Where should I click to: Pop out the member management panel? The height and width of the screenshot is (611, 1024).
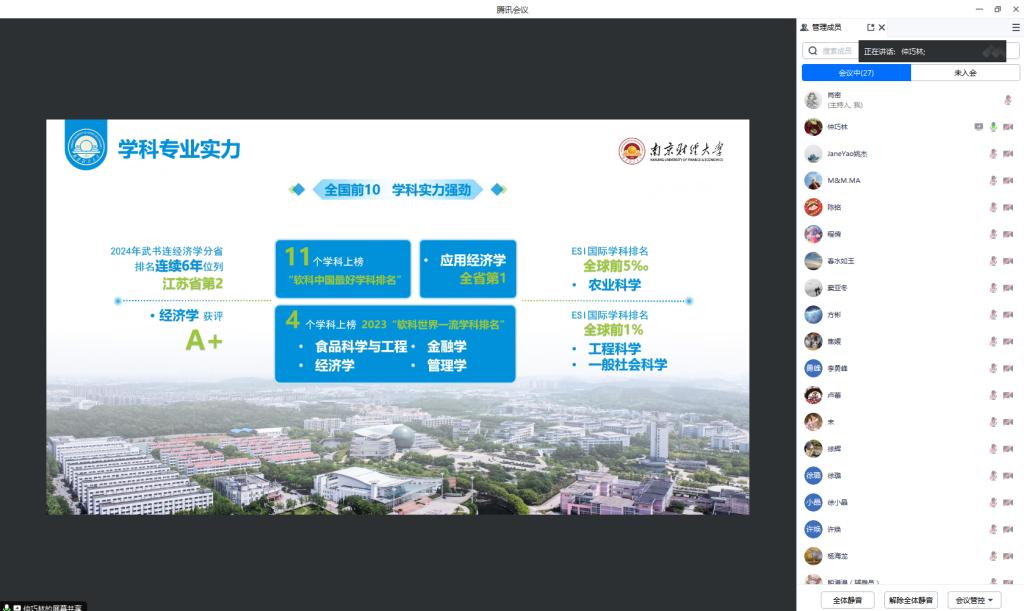[870, 28]
